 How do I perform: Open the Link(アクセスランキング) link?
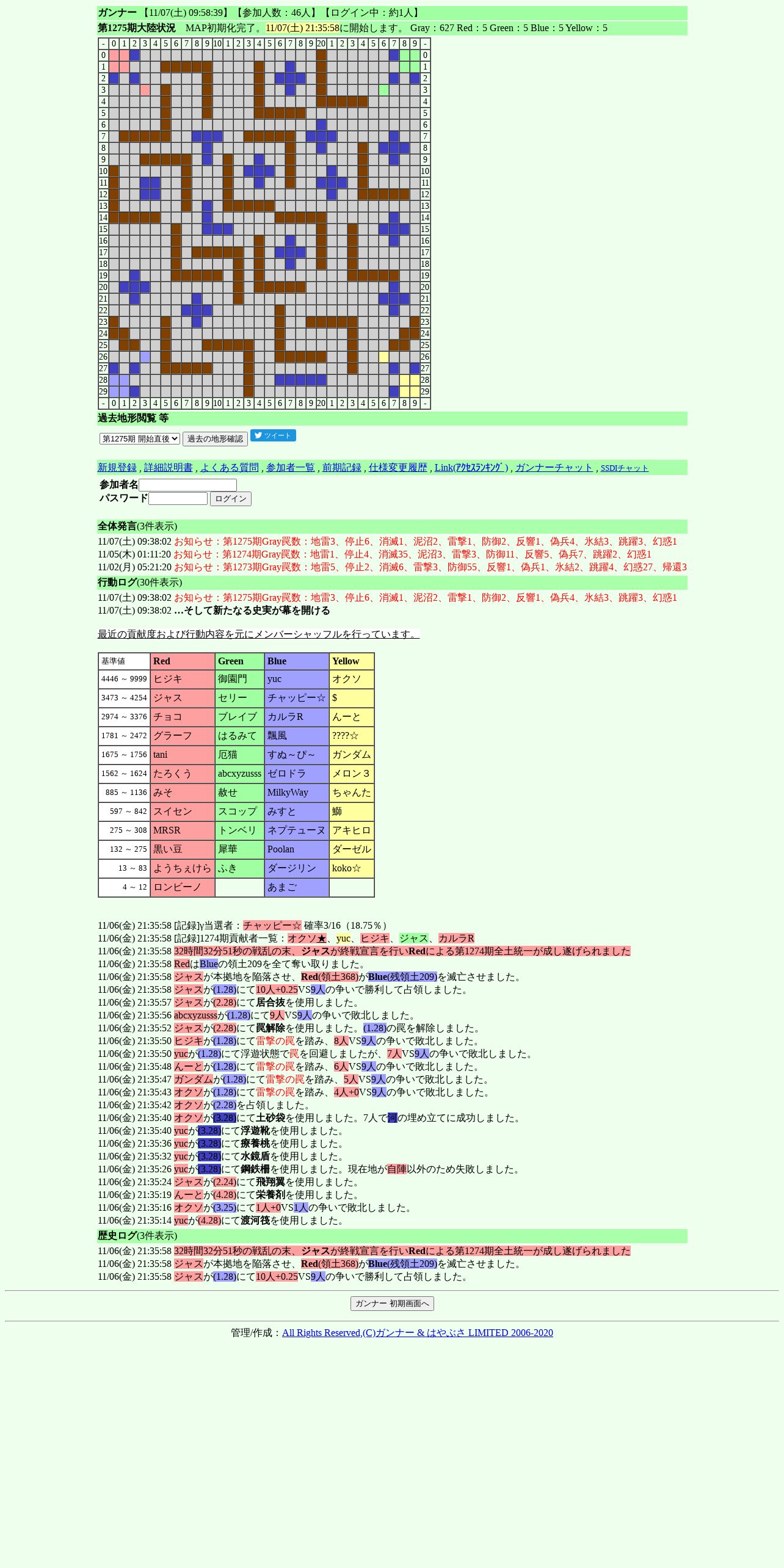pyautogui.click(x=471, y=468)
